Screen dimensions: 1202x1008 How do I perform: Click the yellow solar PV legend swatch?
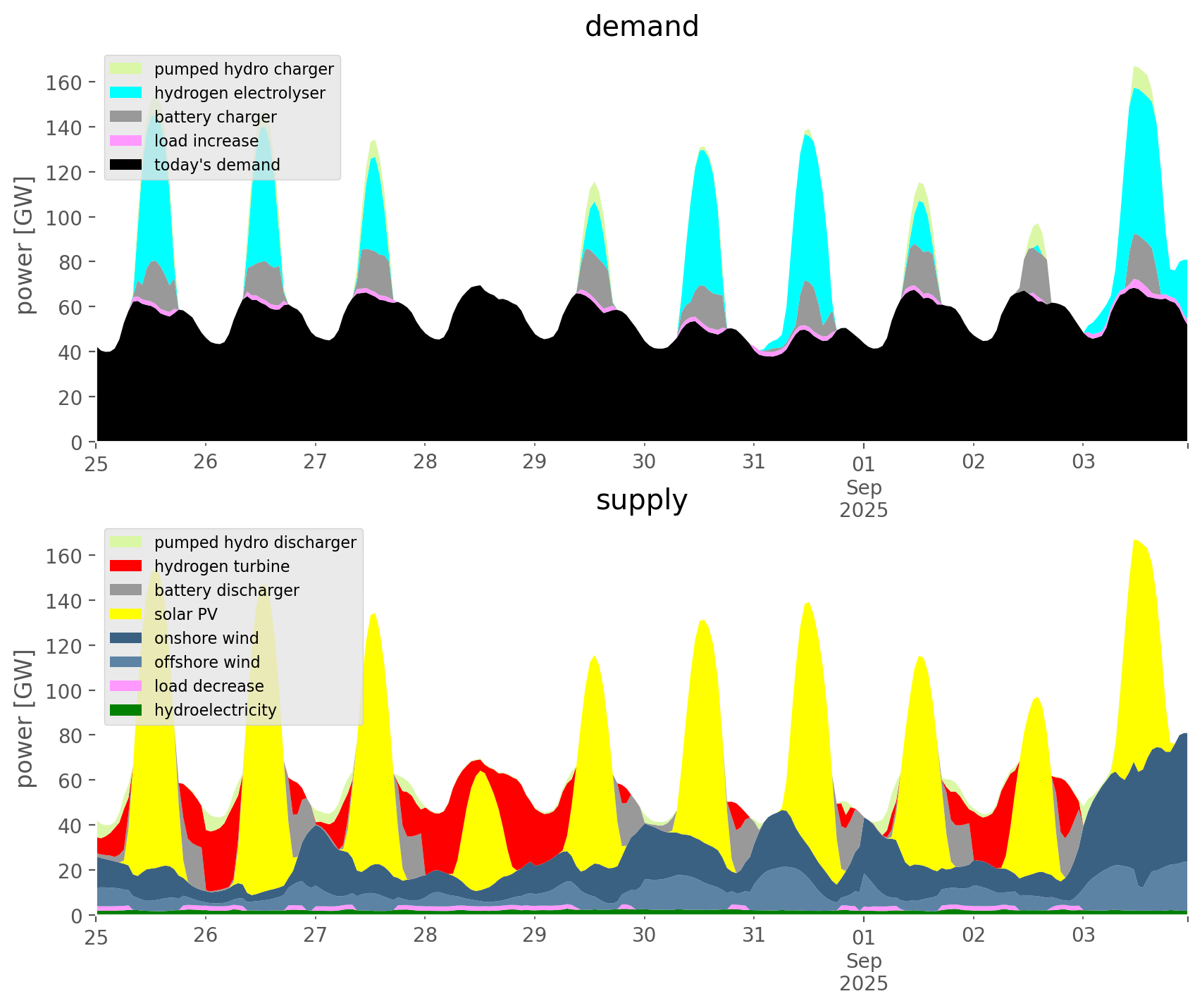(126, 614)
